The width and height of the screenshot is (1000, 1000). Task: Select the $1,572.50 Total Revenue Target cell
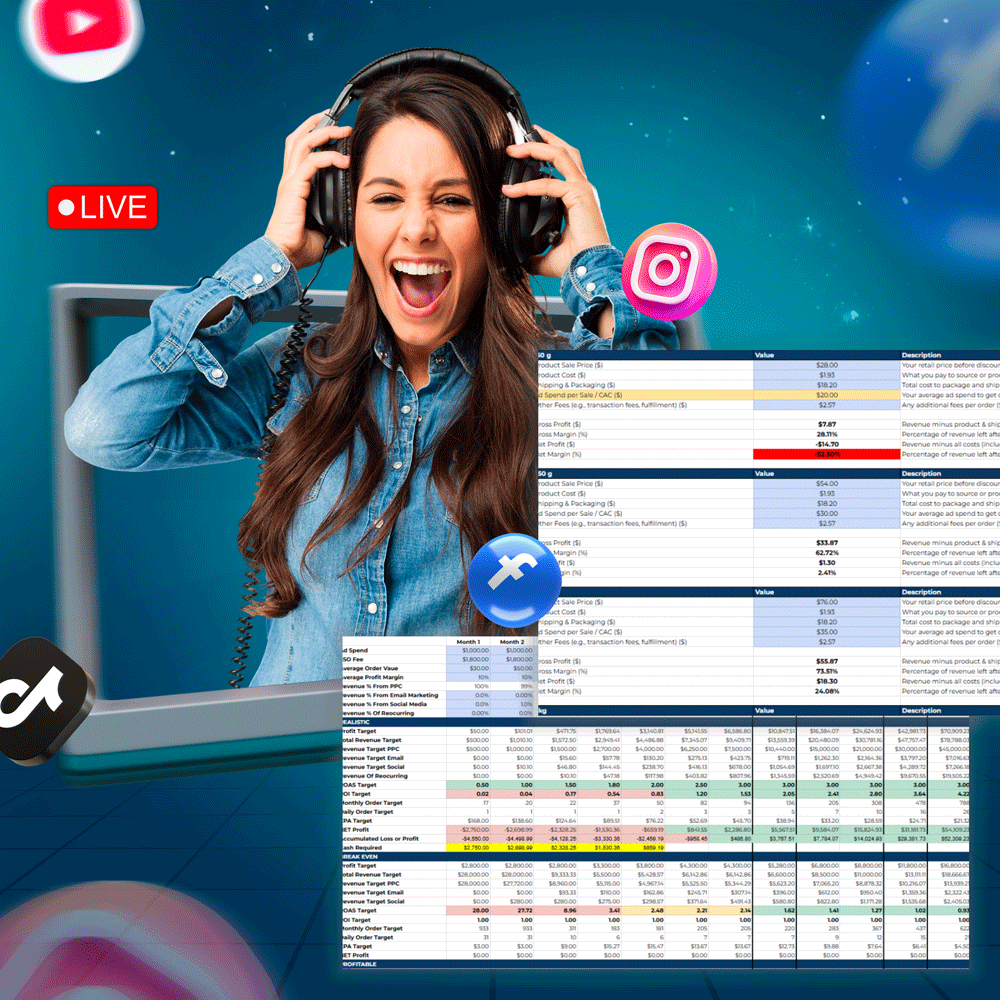tap(555, 740)
